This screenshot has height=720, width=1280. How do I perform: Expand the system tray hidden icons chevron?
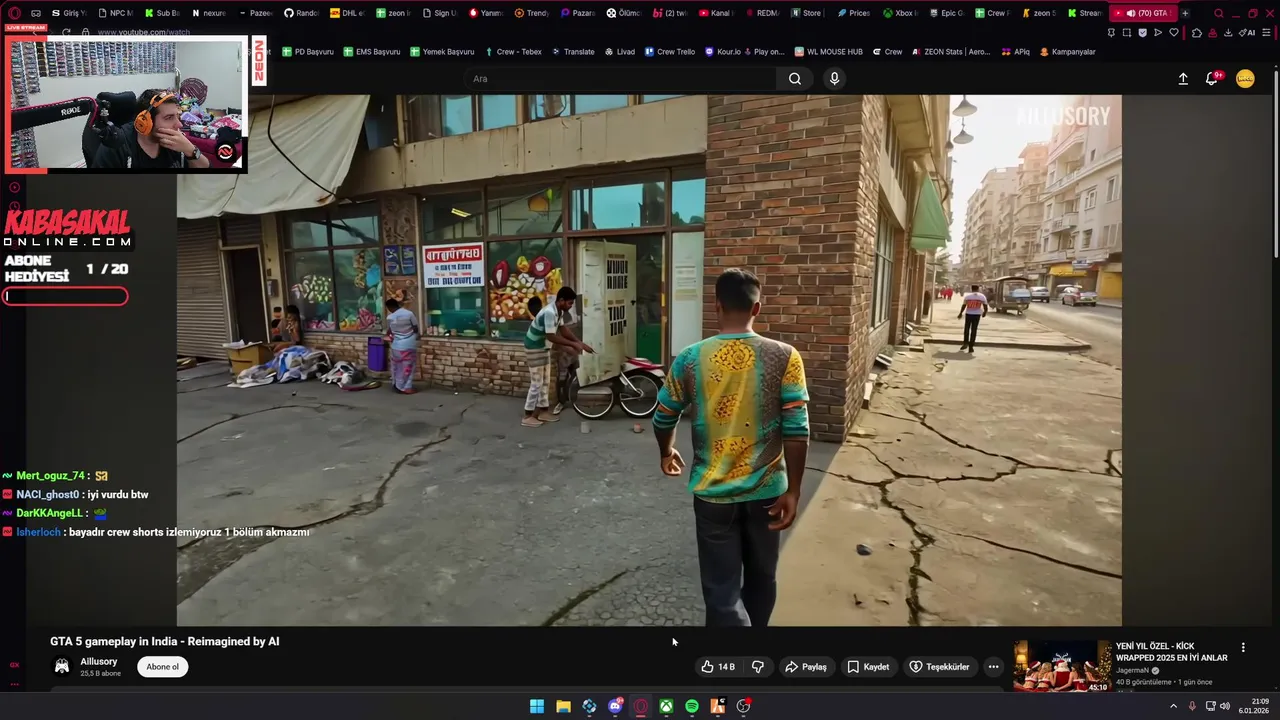click(1174, 706)
